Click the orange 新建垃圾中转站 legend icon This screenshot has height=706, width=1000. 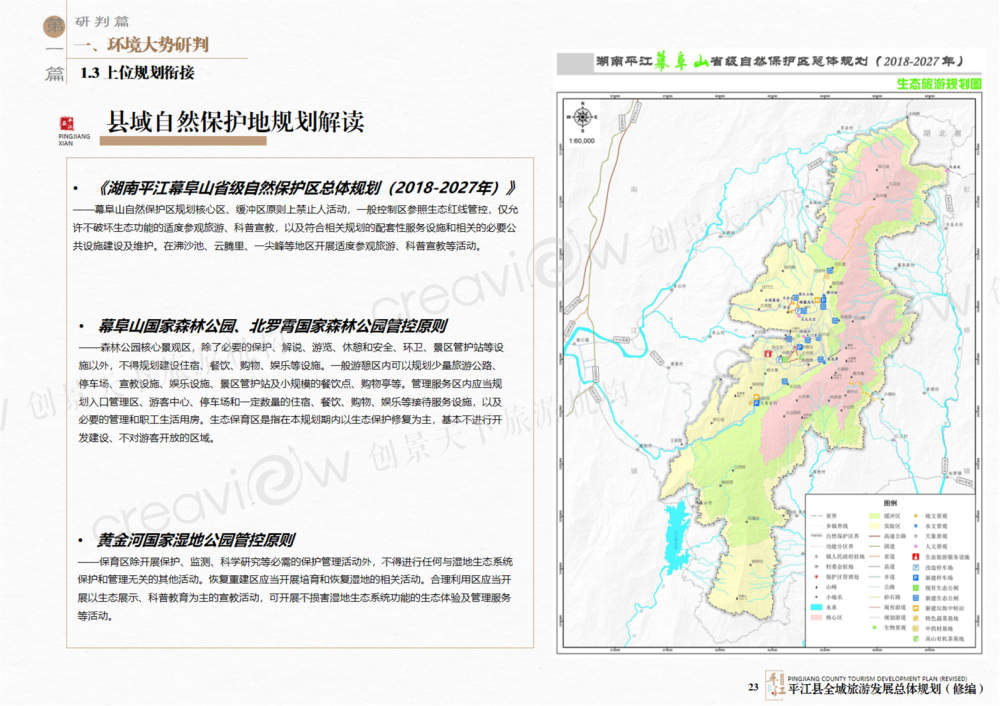point(916,608)
